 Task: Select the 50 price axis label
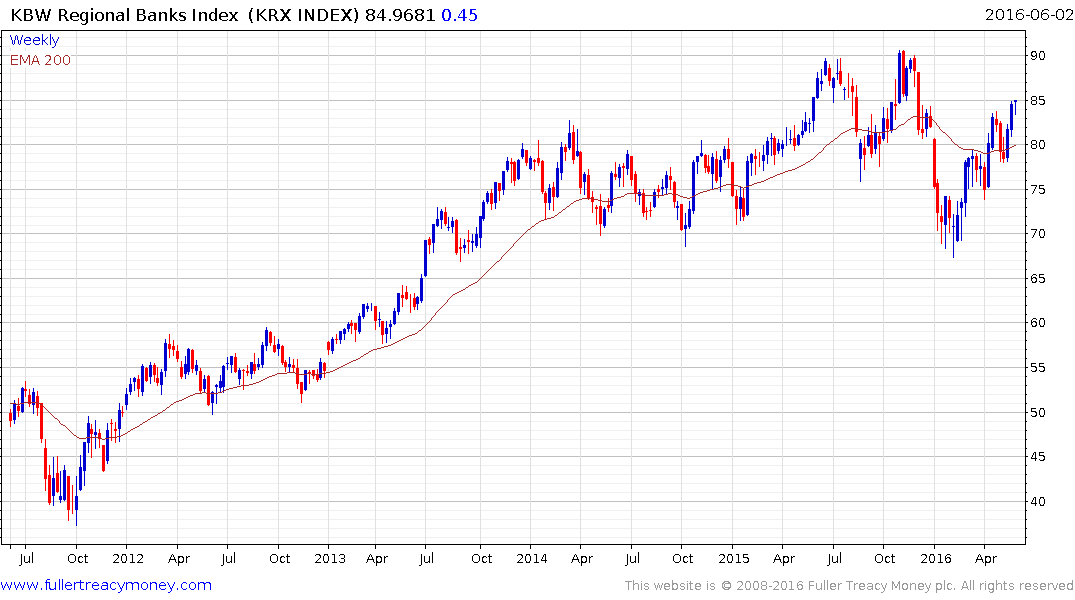coord(1037,412)
